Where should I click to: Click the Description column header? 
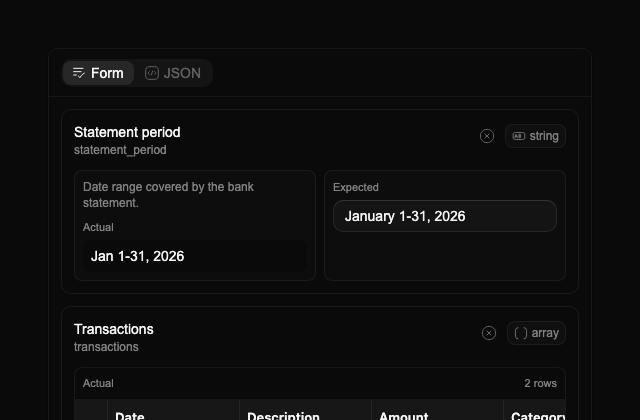click(x=305, y=412)
